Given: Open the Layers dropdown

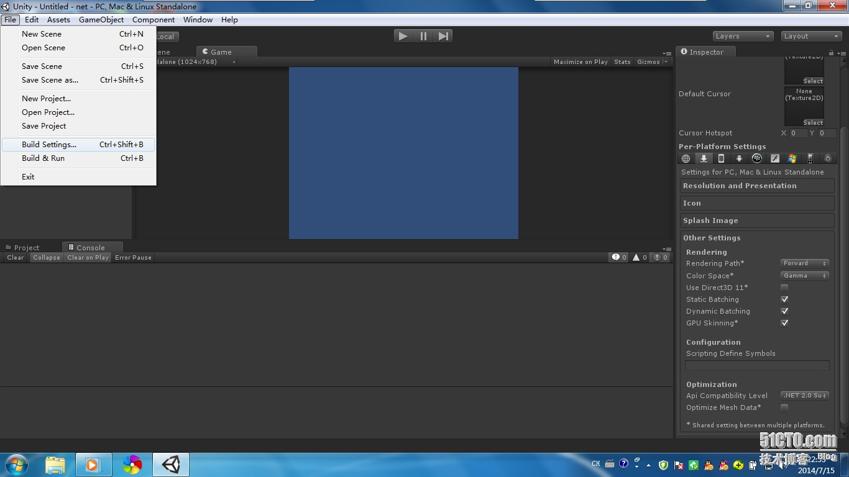Looking at the screenshot, I should 742,36.
